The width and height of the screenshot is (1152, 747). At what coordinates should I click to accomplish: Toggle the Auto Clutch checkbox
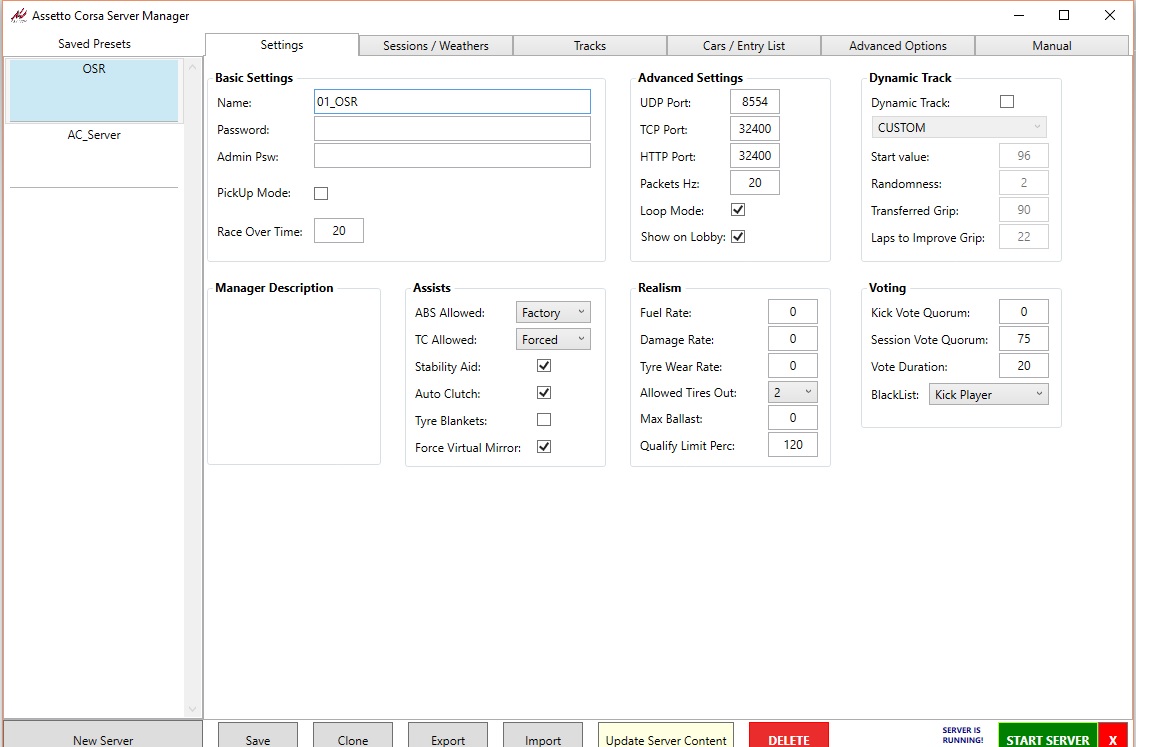tap(544, 393)
